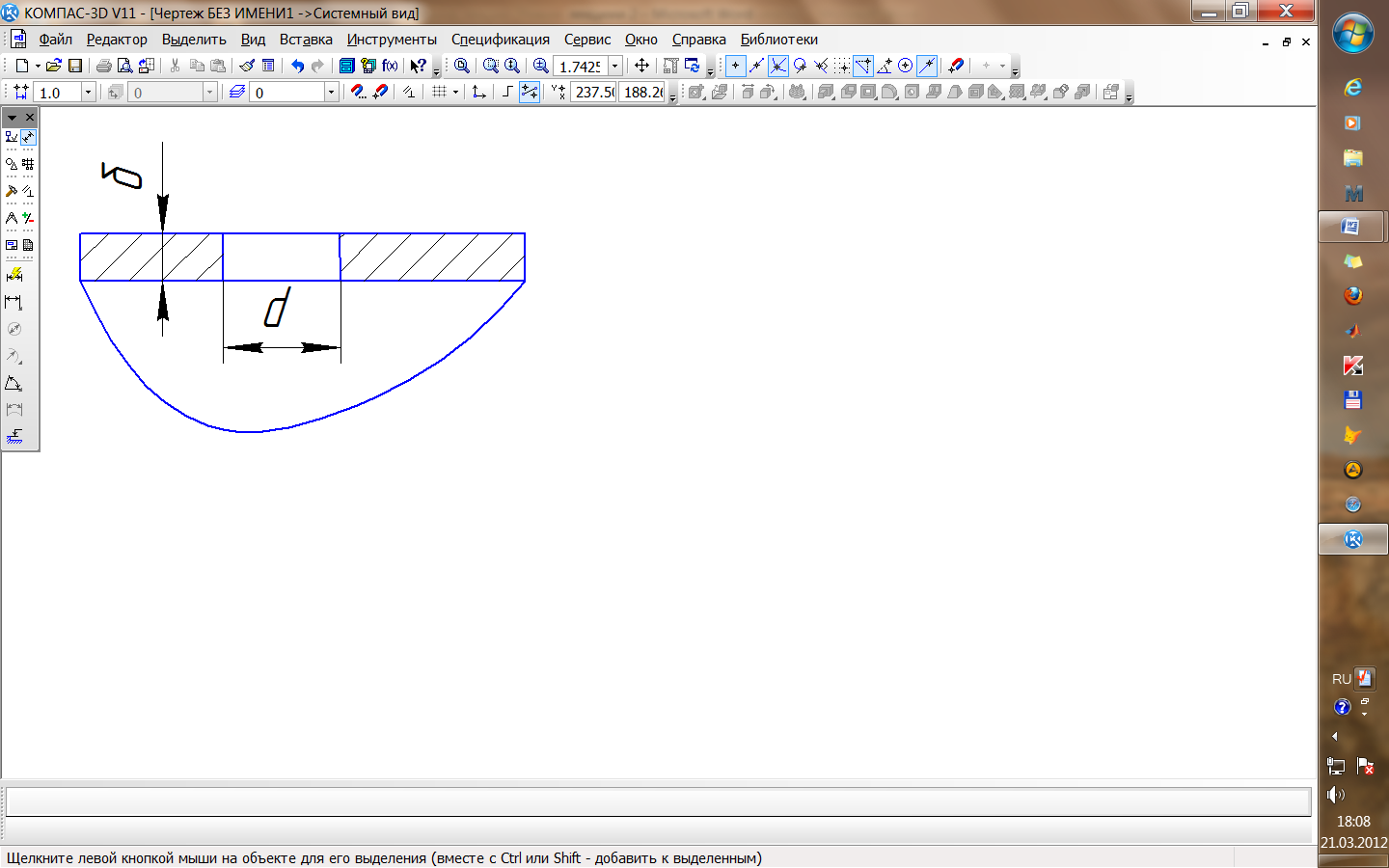Select the Angular dimension tool
The height and width of the screenshot is (868, 1389).
[x=14, y=384]
